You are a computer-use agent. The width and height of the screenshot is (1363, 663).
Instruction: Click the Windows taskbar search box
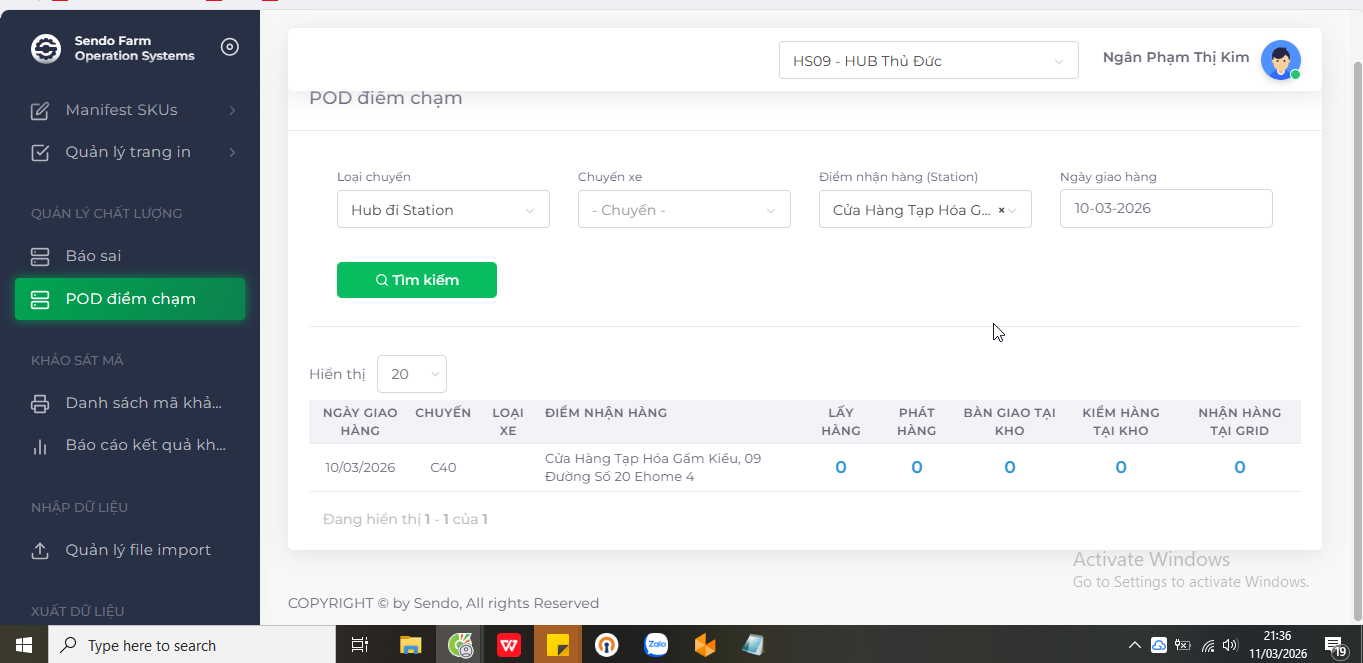pos(192,645)
